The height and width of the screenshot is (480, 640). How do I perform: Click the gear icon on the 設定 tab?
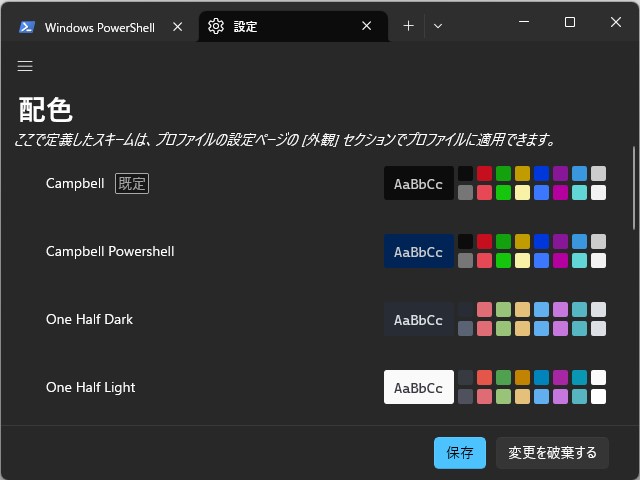[x=216, y=26]
